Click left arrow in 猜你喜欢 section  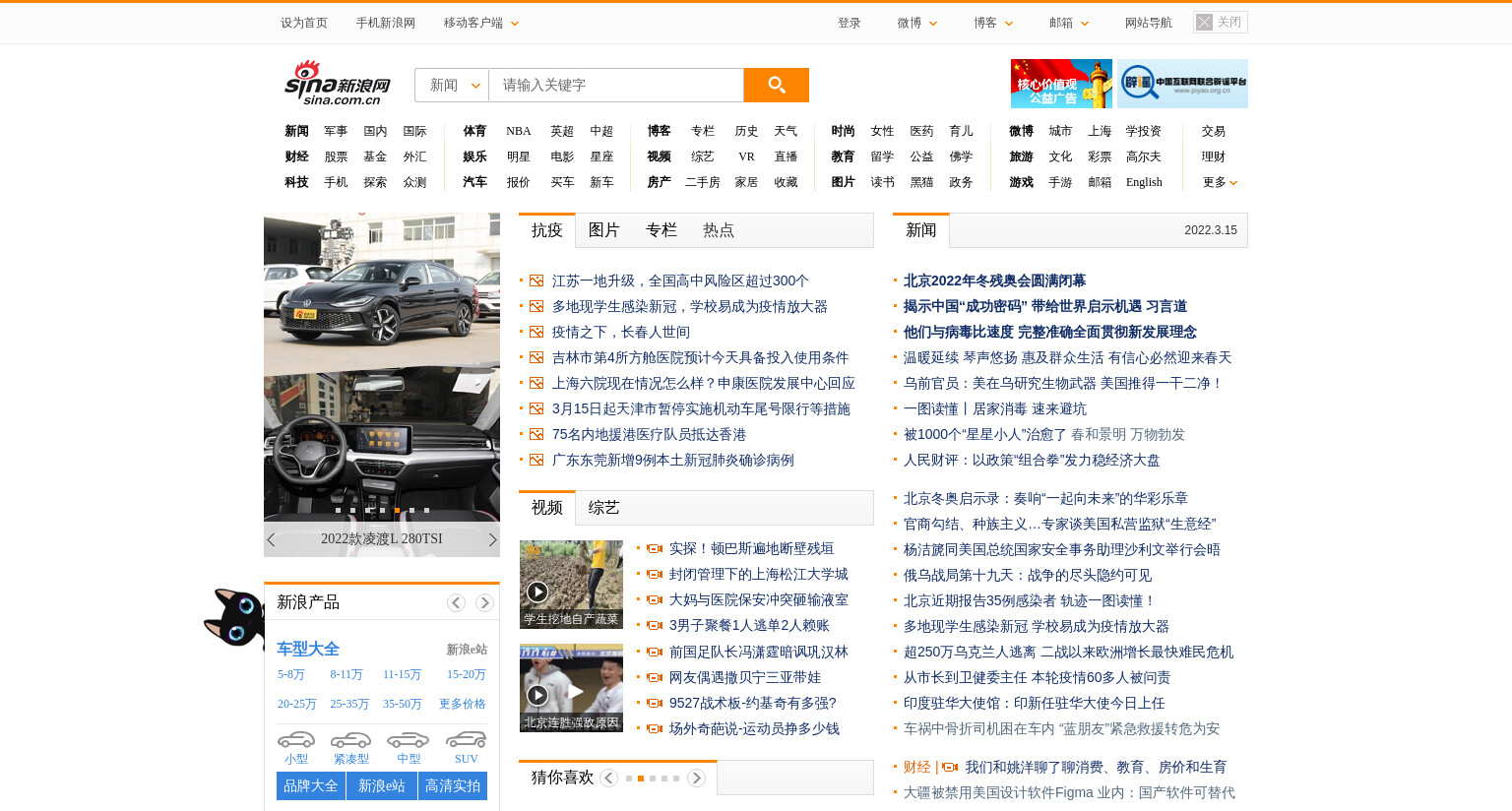pyautogui.click(x=608, y=778)
